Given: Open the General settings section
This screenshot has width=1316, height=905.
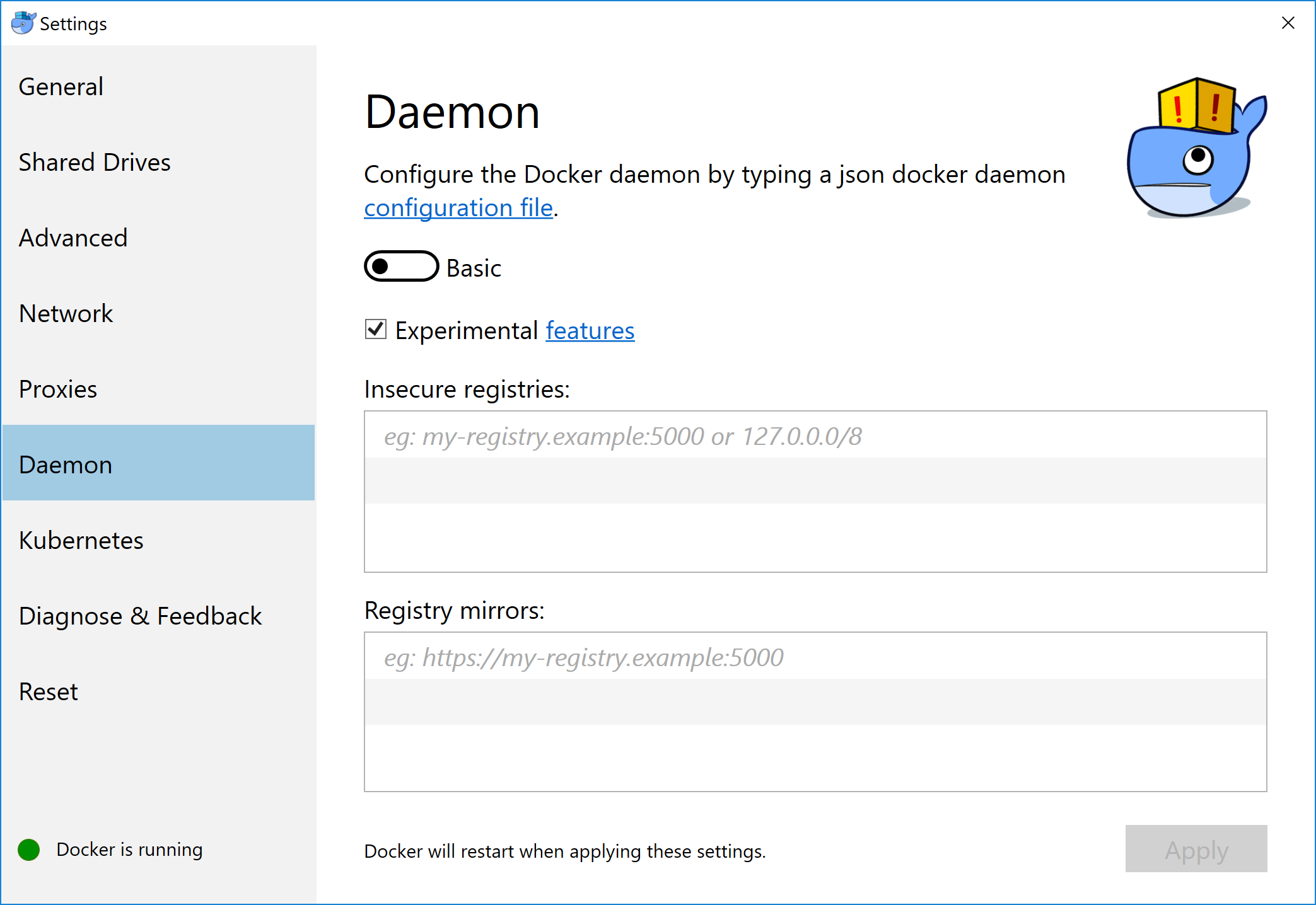Looking at the screenshot, I should point(61,86).
